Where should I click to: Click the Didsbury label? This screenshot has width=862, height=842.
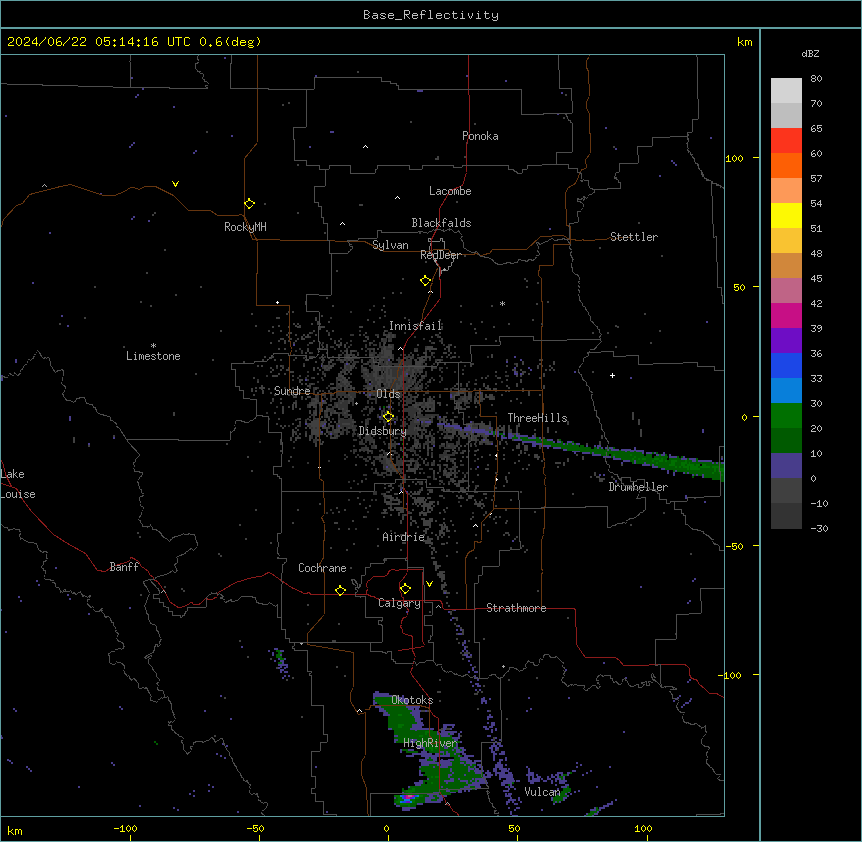(x=383, y=431)
